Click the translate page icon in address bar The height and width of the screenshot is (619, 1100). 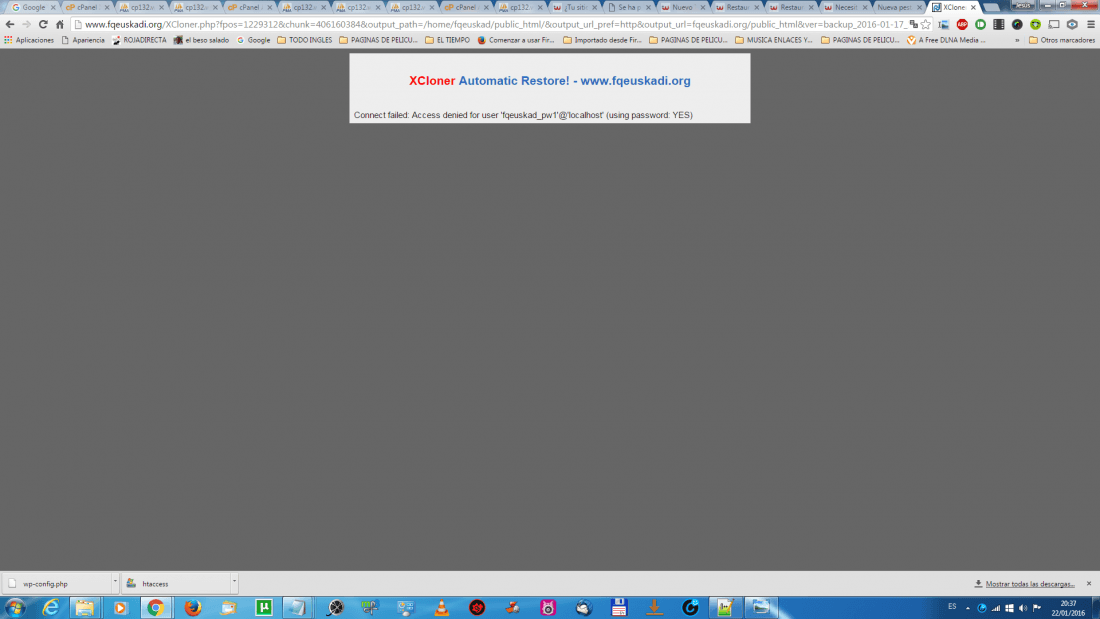913,25
